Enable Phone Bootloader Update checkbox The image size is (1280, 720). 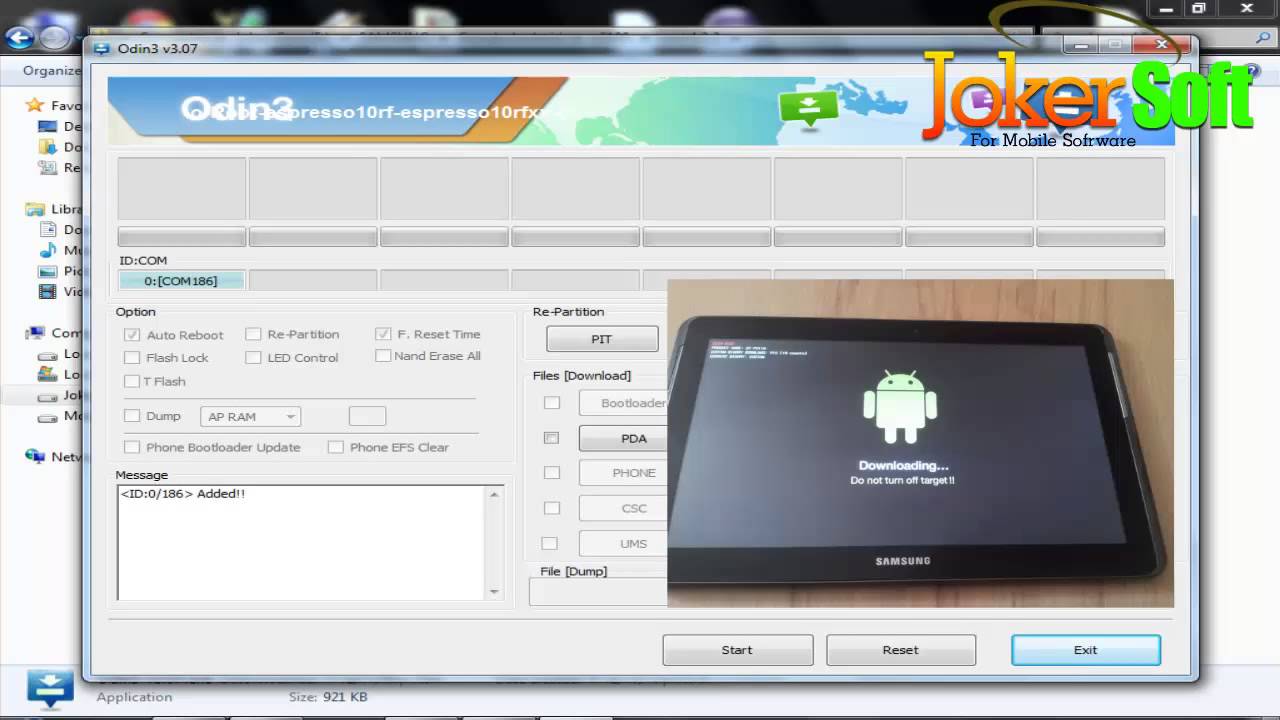(132, 447)
